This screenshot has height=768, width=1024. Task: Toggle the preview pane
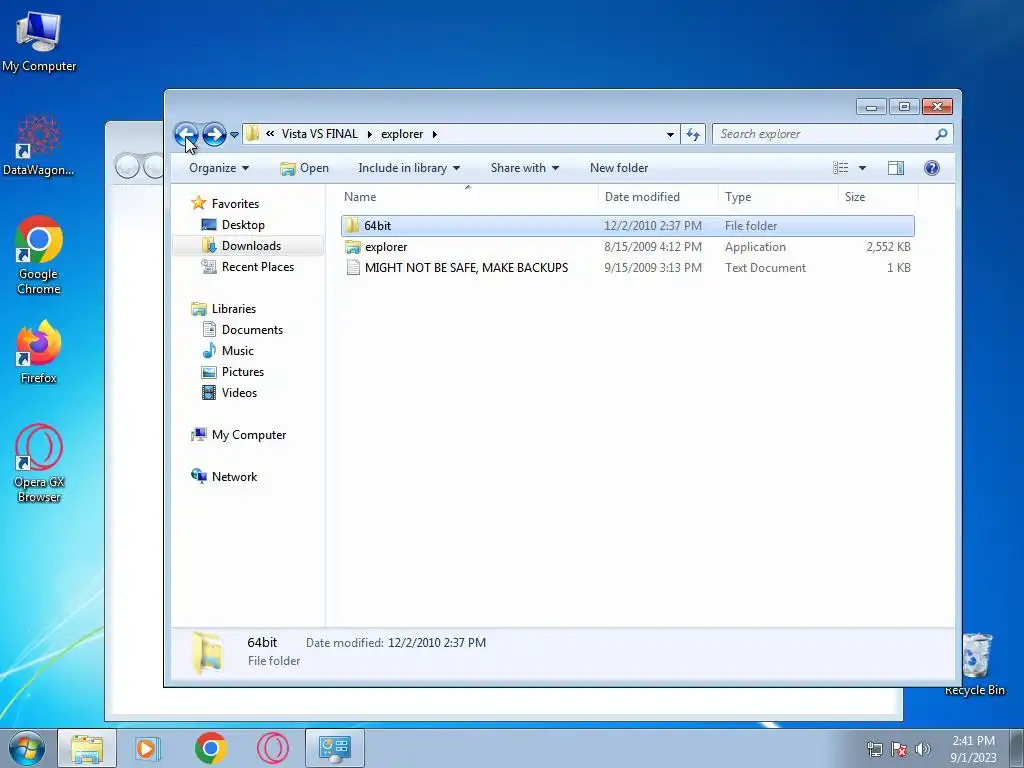coord(896,168)
